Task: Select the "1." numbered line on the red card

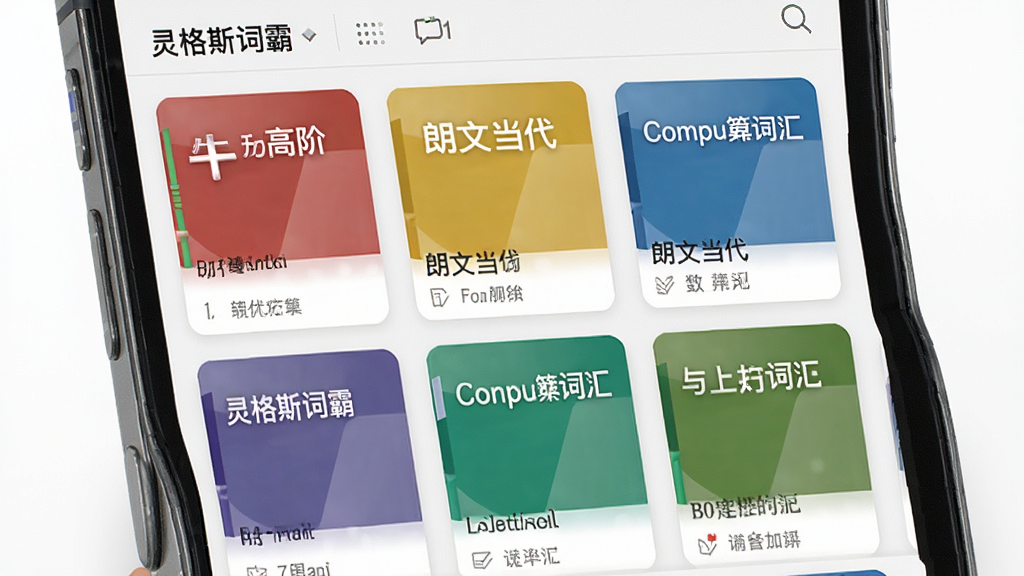Action: click(x=253, y=309)
